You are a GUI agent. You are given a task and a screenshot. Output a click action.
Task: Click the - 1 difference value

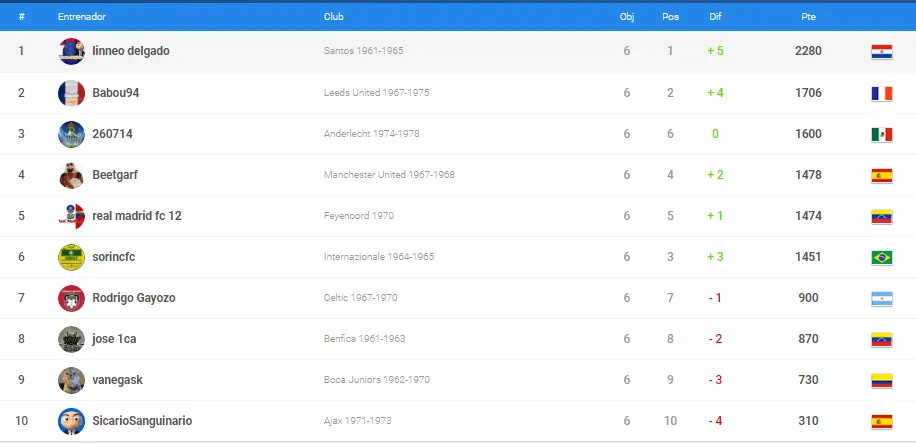[716, 298]
